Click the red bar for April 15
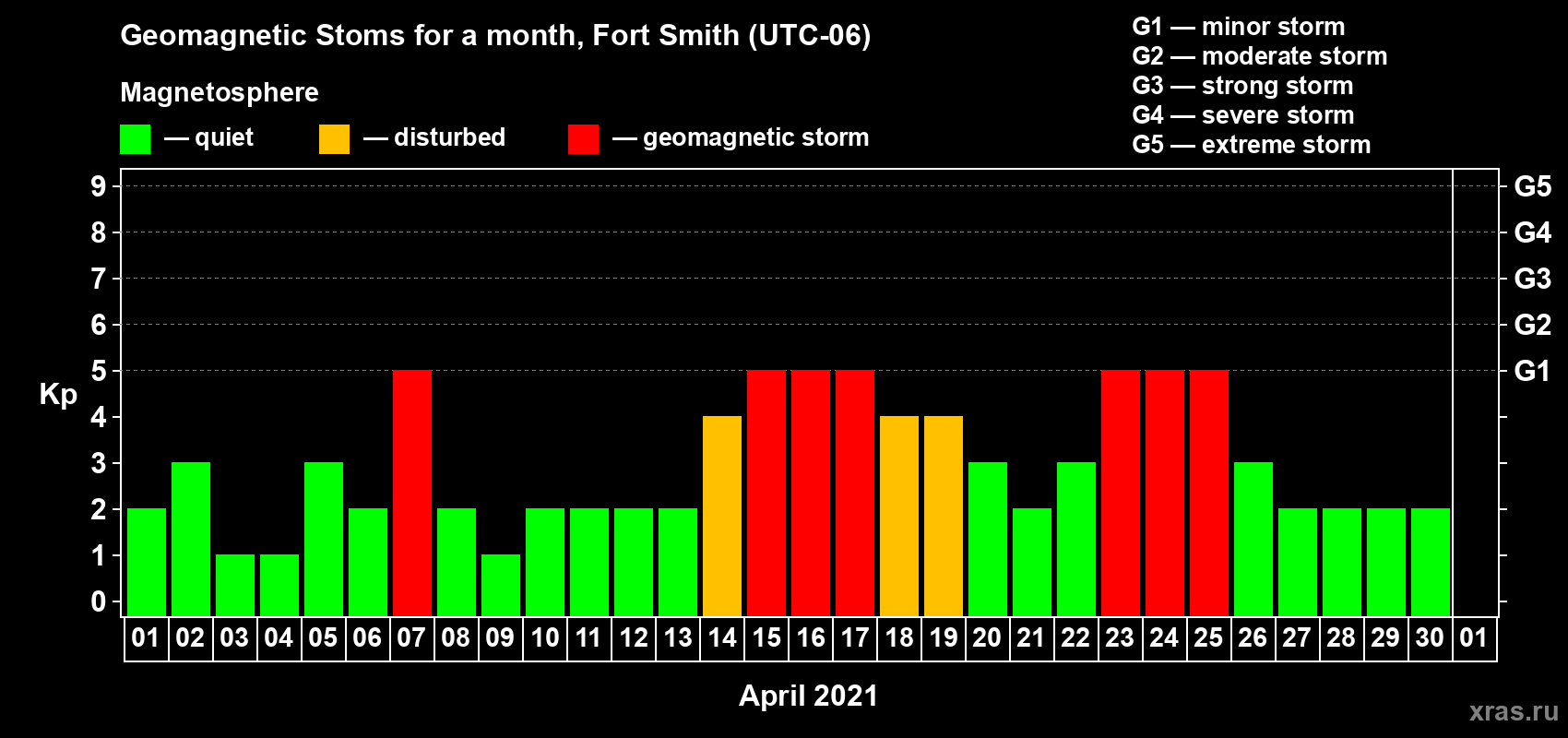 click(x=766, y=493)
